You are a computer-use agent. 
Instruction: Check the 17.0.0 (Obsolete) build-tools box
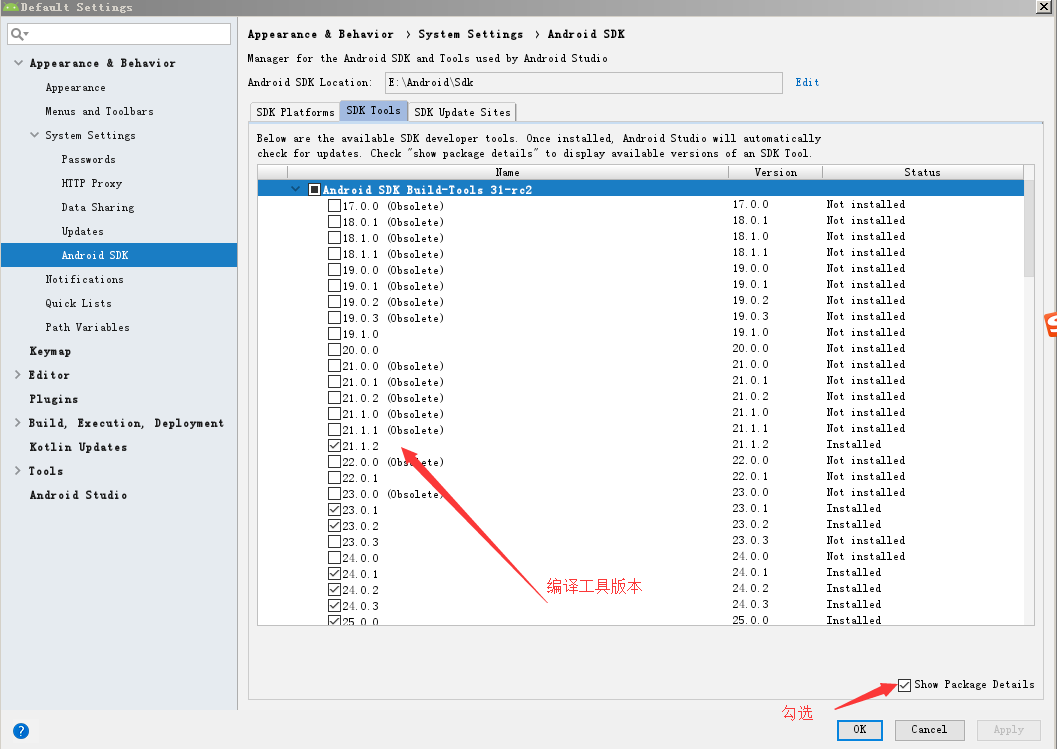click(x=334, y=205)
